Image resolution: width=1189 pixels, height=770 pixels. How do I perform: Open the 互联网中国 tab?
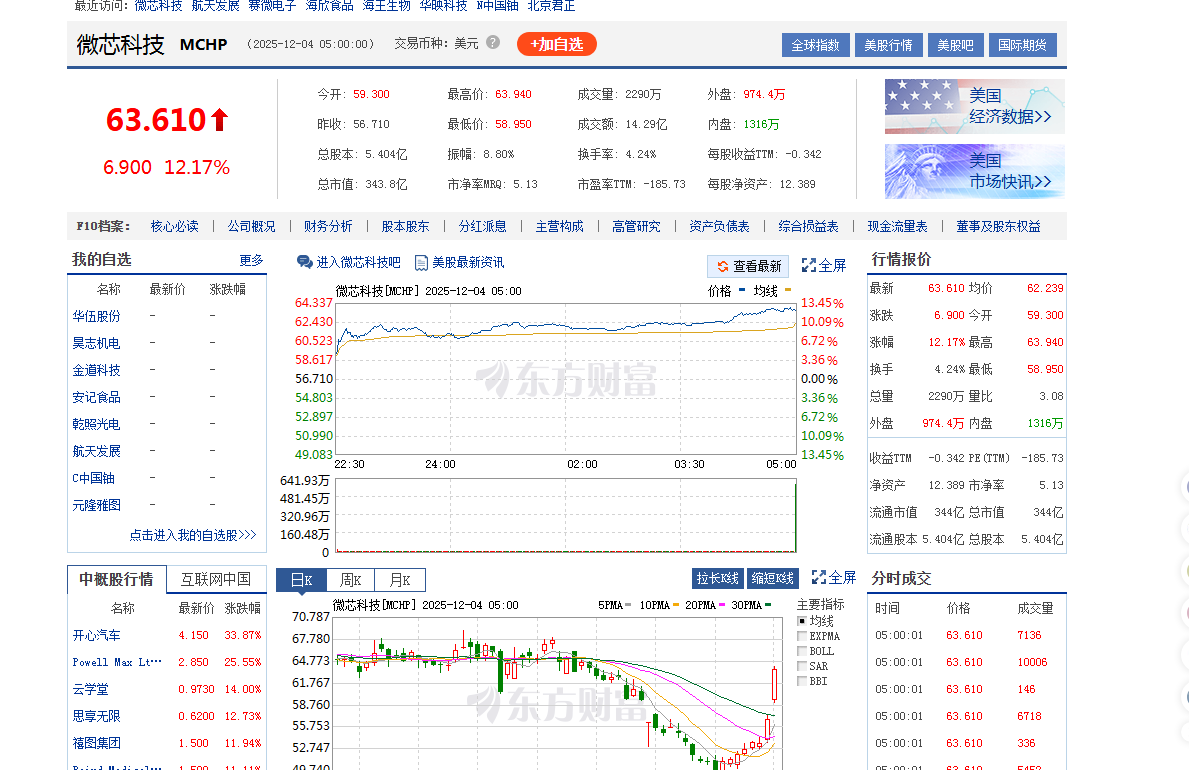point(216,580)
